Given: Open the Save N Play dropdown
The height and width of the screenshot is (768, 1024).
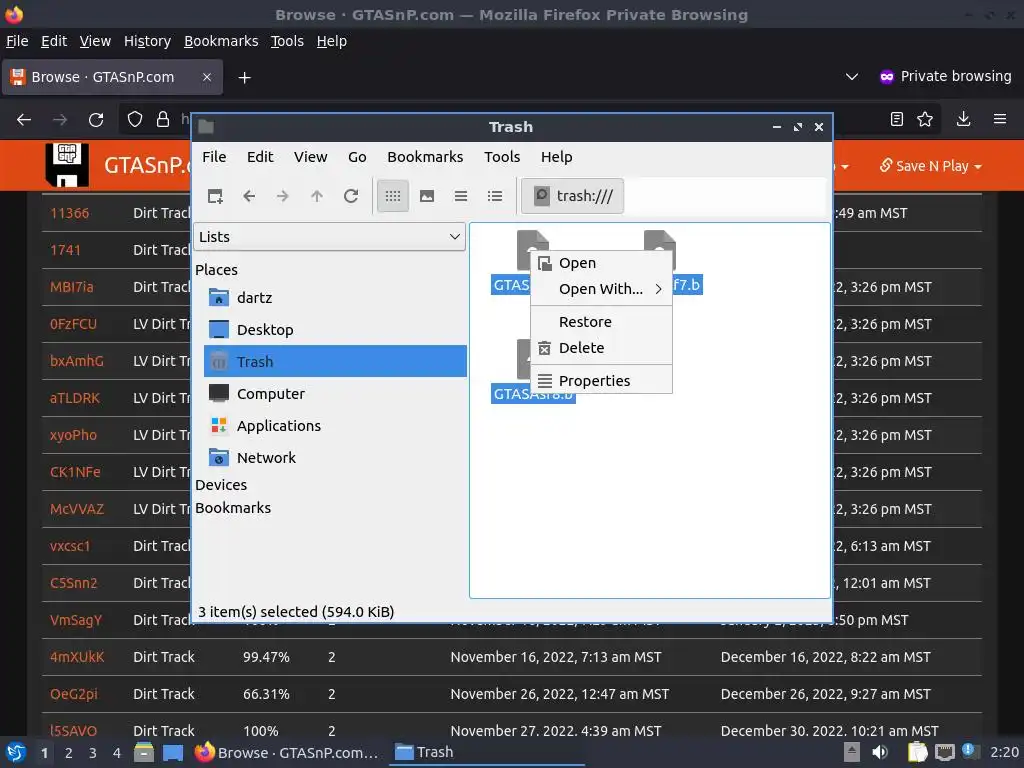Looking at the screenshot, I should pyautogui.click(x=931, y=166).
